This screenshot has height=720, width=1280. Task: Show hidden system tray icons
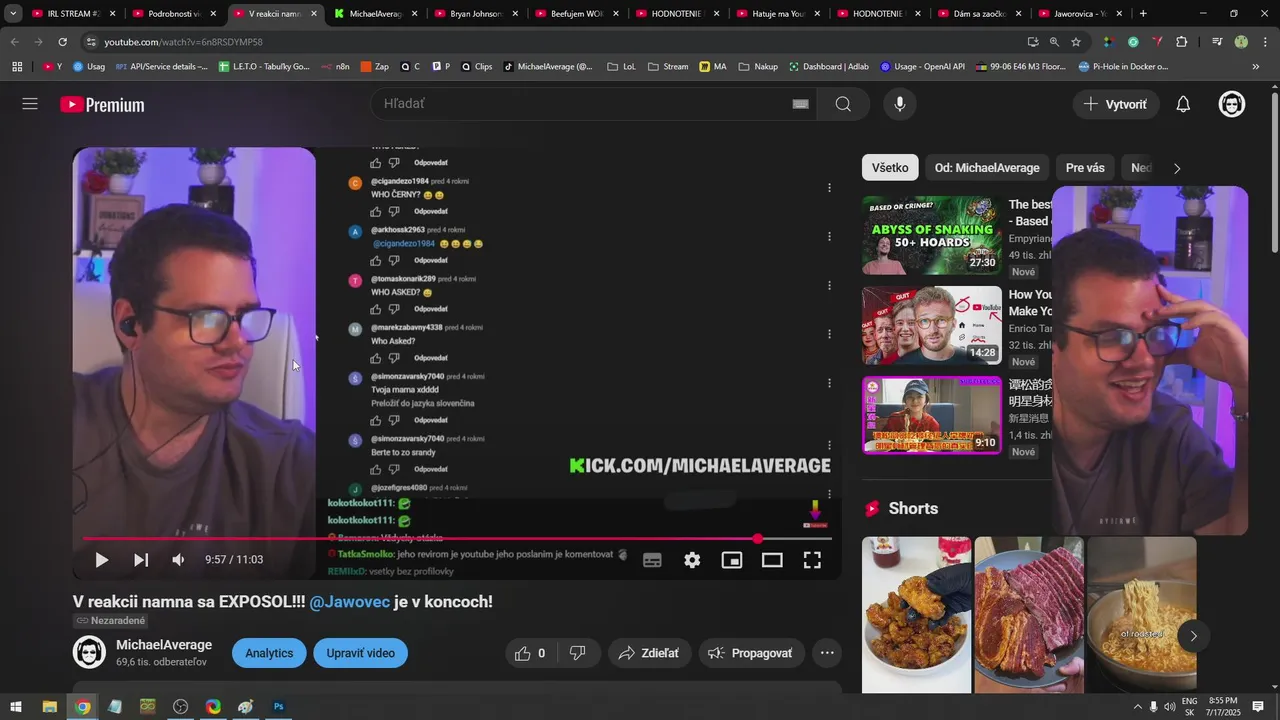click(1137, 707)
